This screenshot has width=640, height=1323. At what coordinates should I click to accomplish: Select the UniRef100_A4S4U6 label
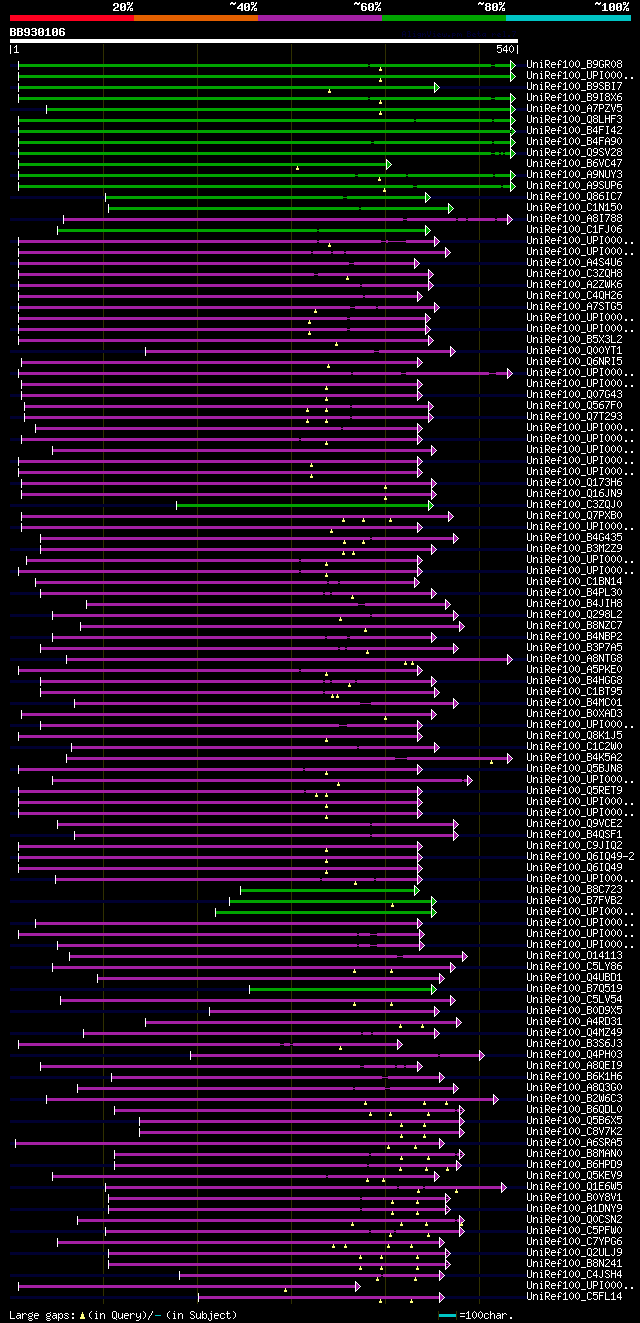tap(574, 262)
